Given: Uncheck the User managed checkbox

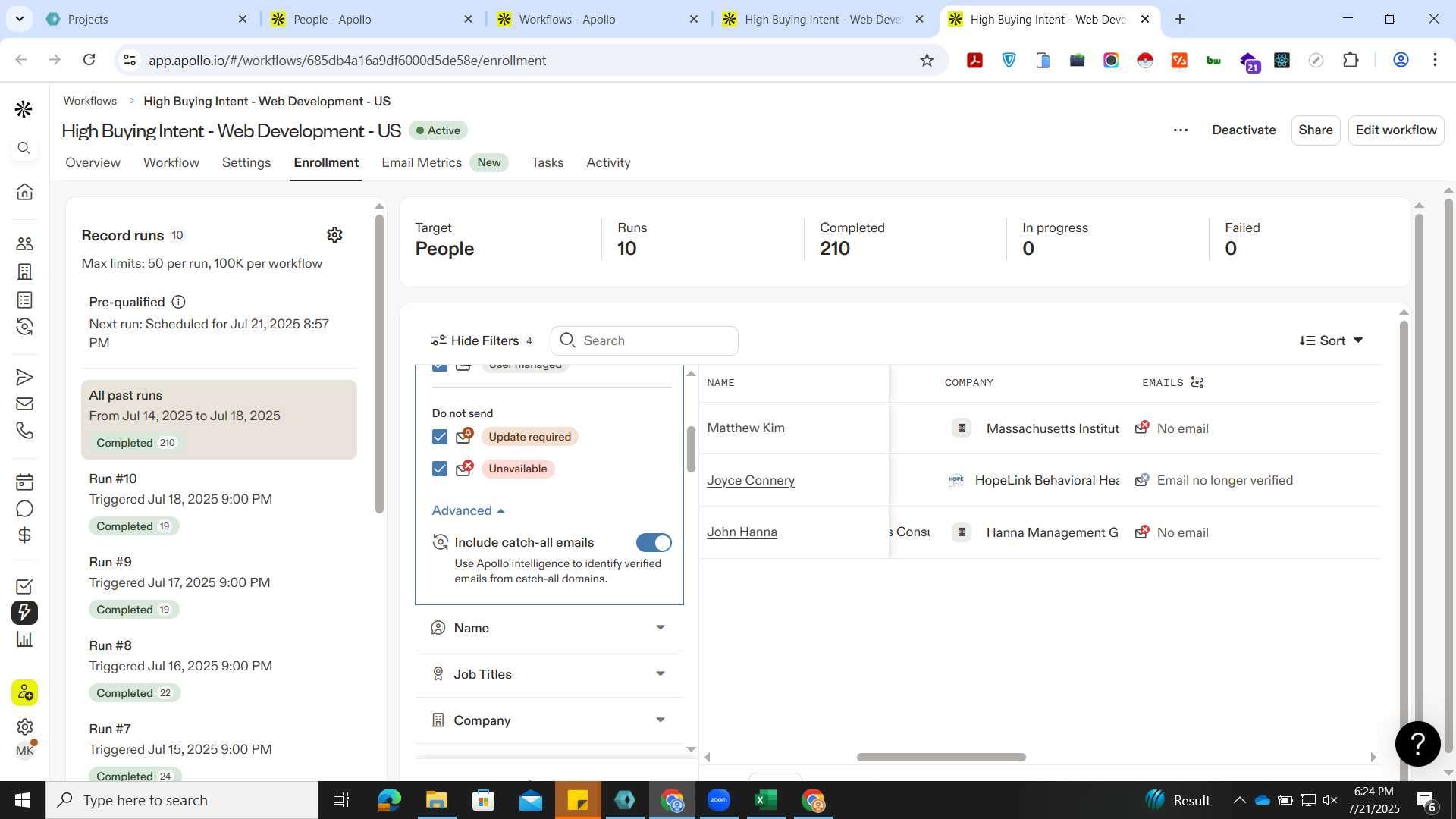Looking at the screenshot, I should (x=440, y=367).
